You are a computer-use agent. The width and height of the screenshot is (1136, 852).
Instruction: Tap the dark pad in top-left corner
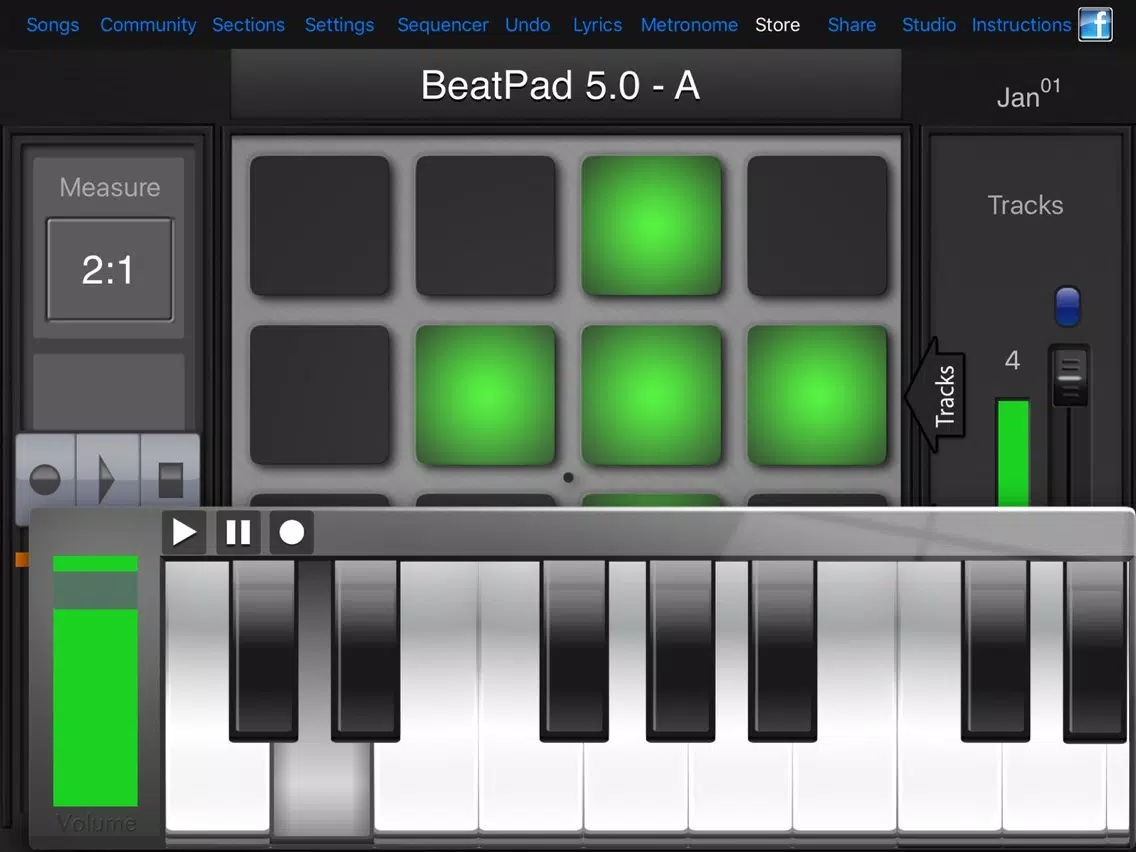pyautogui.click(x=320, y=225)
